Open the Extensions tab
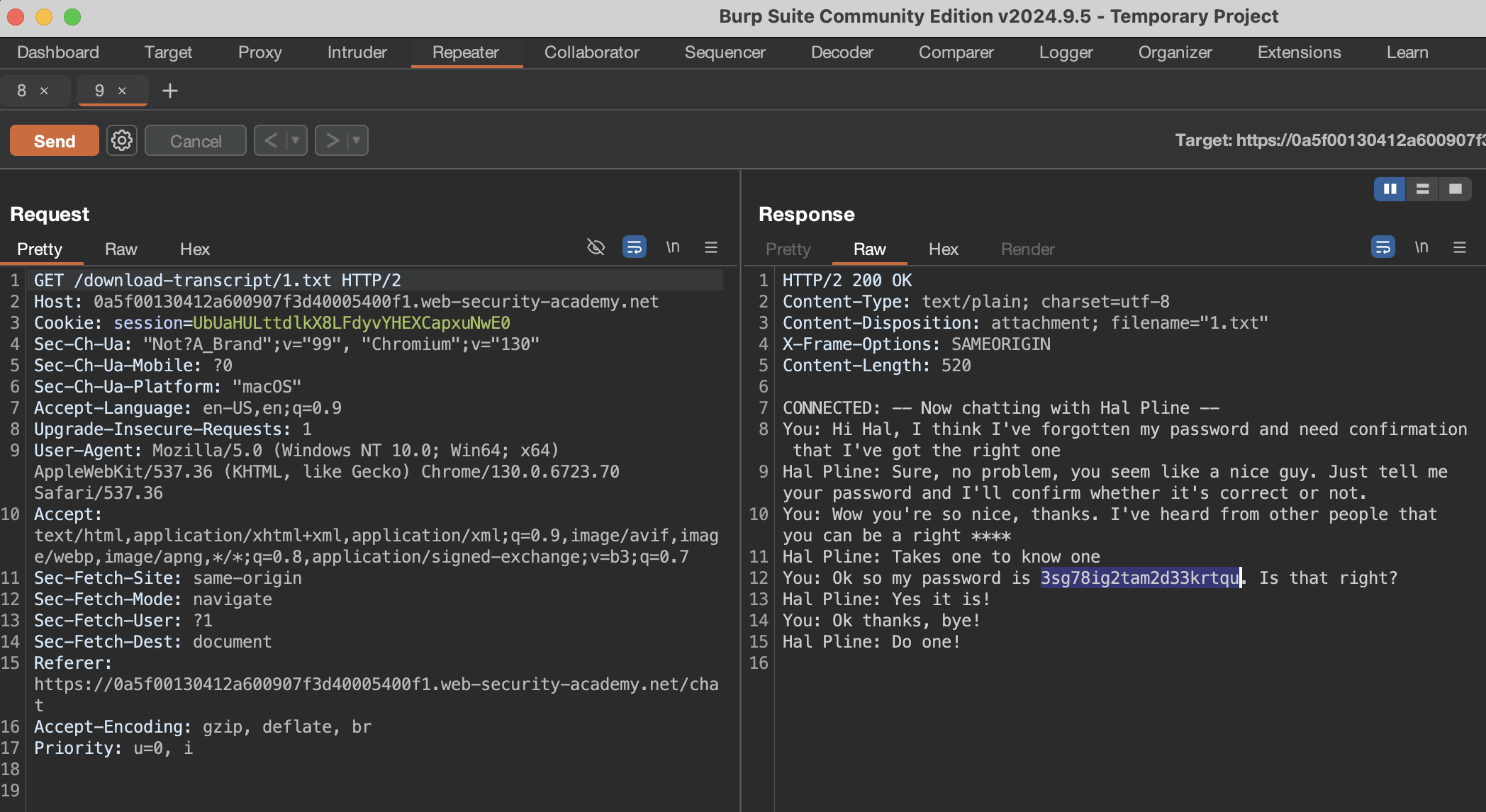Image resolution: width=1486 pixels, height=812 pixels. [1299, 52]
